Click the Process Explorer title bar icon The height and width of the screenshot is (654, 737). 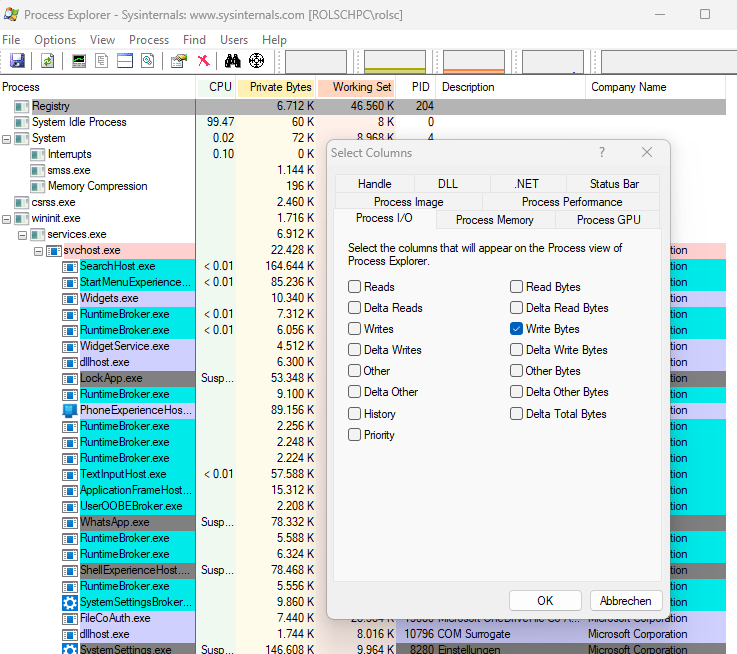[11, 15]
